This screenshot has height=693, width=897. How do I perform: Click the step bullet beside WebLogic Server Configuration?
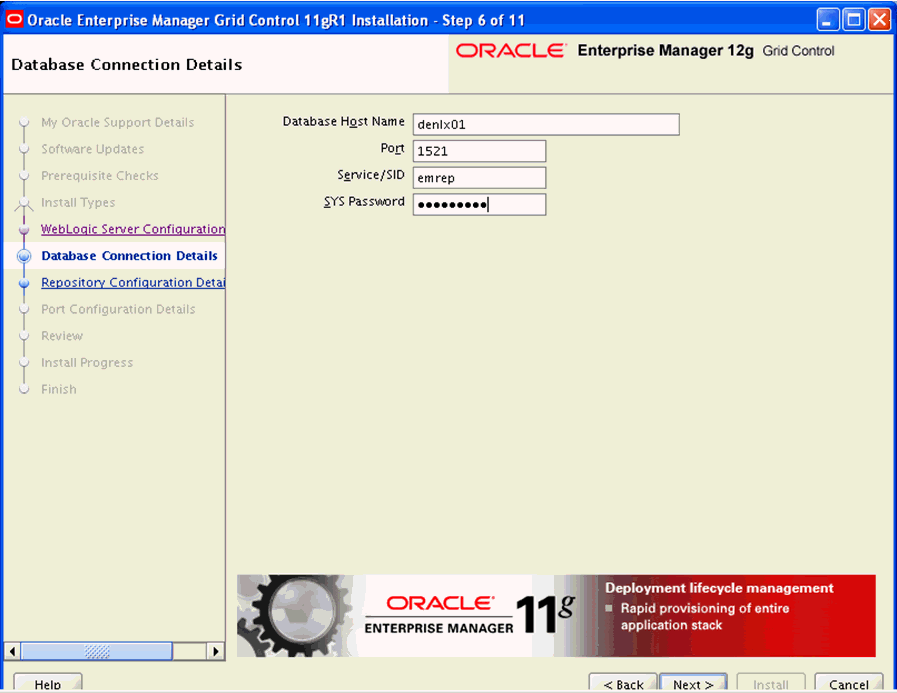pos(24,229)
